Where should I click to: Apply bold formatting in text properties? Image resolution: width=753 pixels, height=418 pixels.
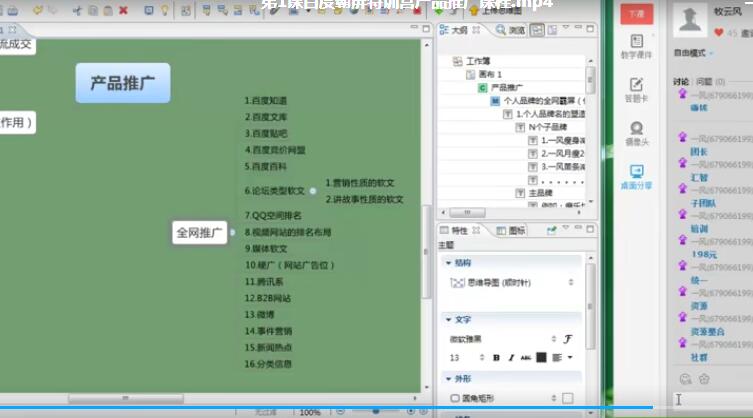tap(497, 357)
